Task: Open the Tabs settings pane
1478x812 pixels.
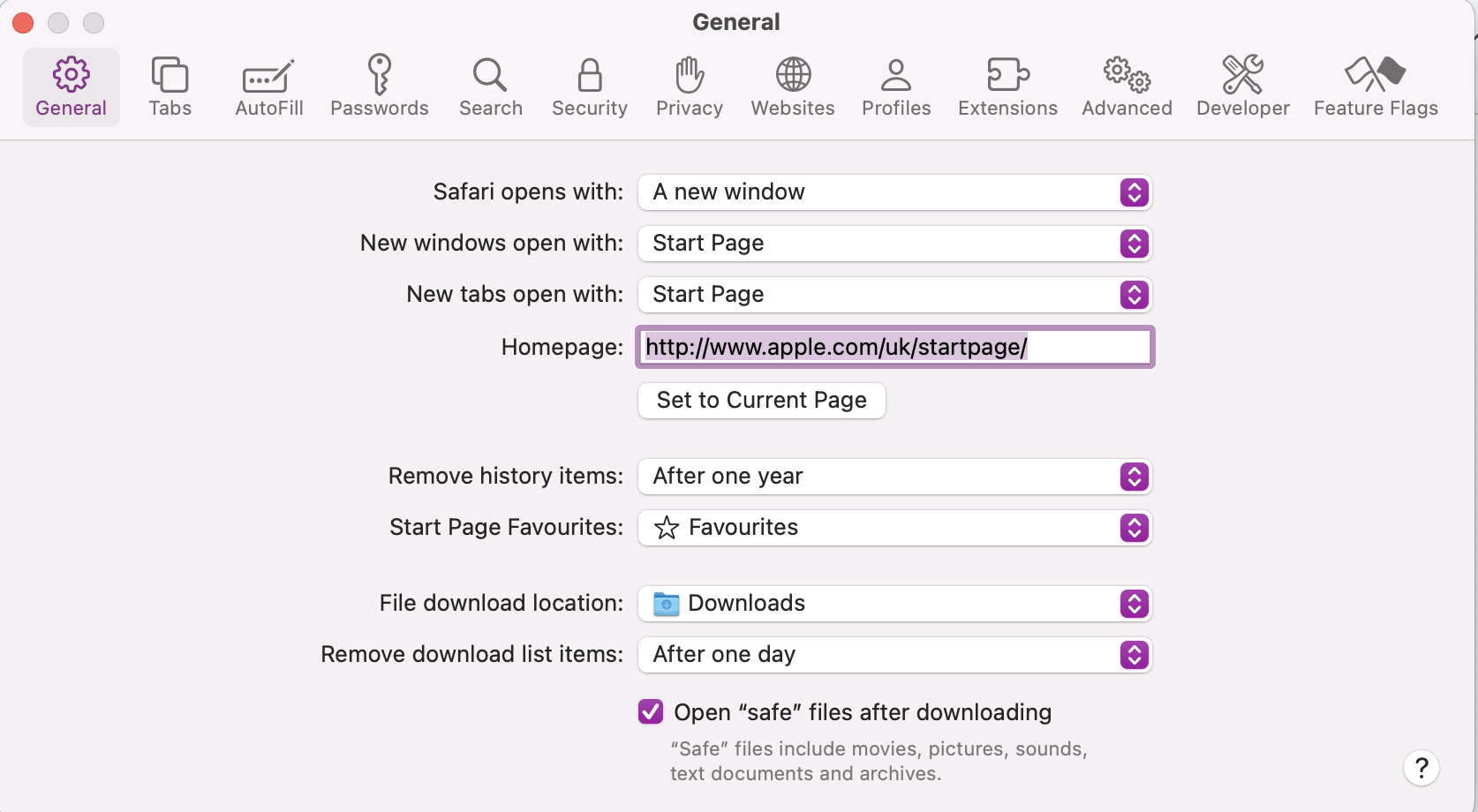Action: coord(170,86)
